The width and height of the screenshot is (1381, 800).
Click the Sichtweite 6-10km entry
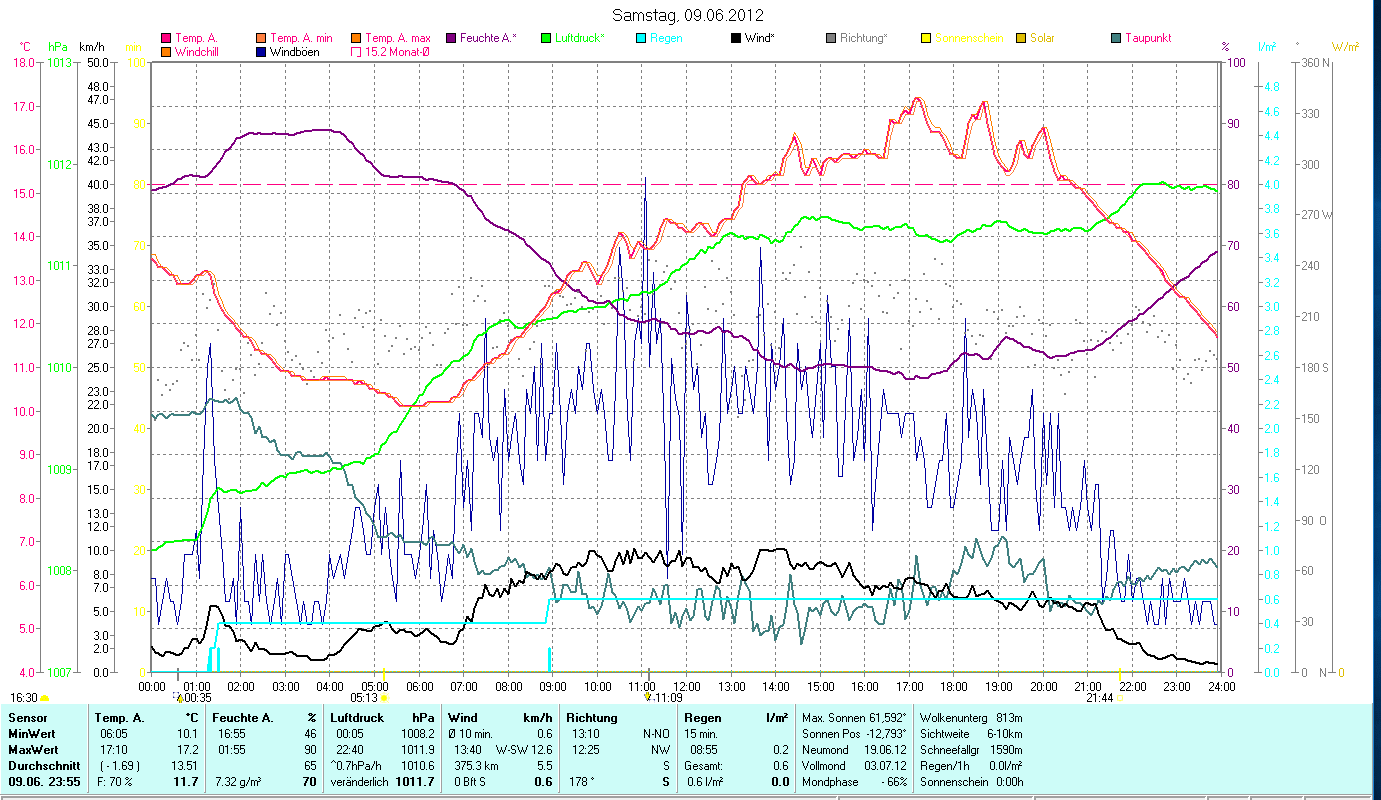click(x=973, y=734)
